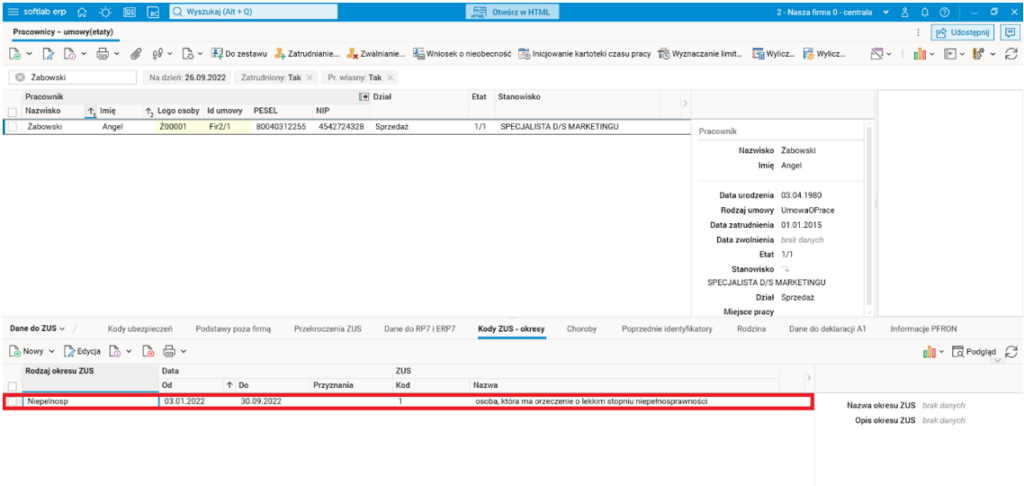1024x486 pixels.
Task: Click the document settings gear icon
Action: (188, 54)
